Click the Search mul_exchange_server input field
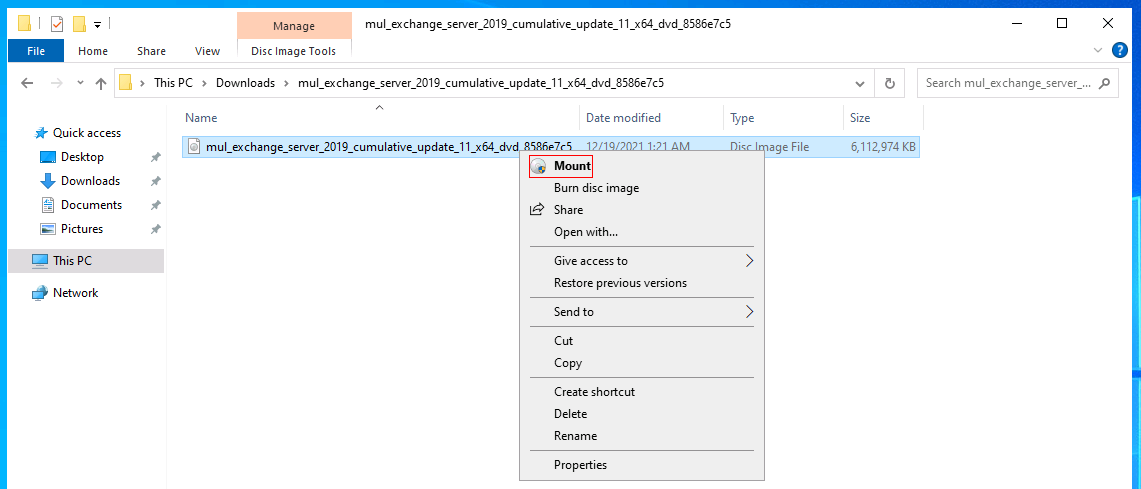This screenshot has height=489, width=1141. click(x=1008, y=83)
